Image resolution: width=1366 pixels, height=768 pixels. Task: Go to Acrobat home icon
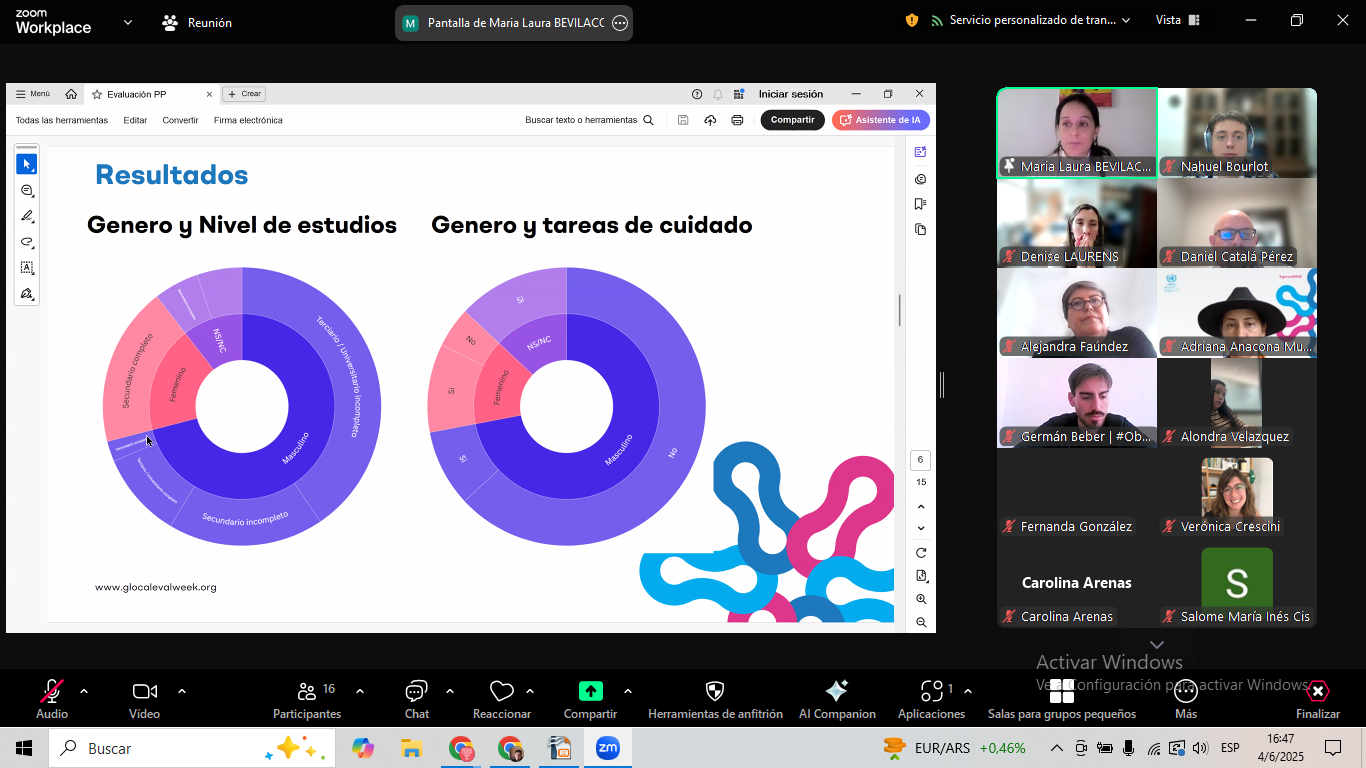pyautogui.click(x=71, y=94)
